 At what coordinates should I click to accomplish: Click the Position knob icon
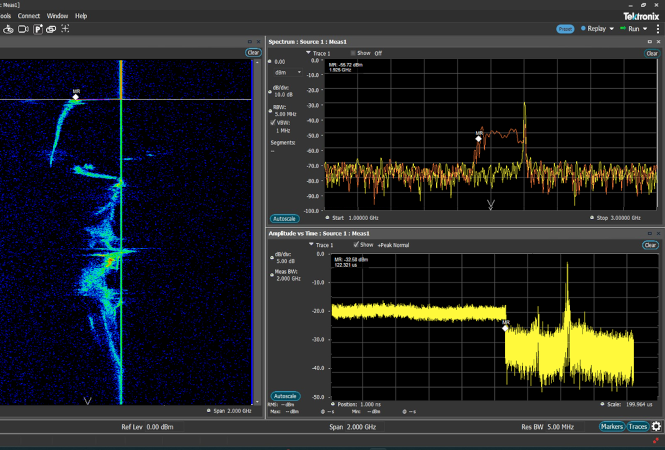pos(333,404)
